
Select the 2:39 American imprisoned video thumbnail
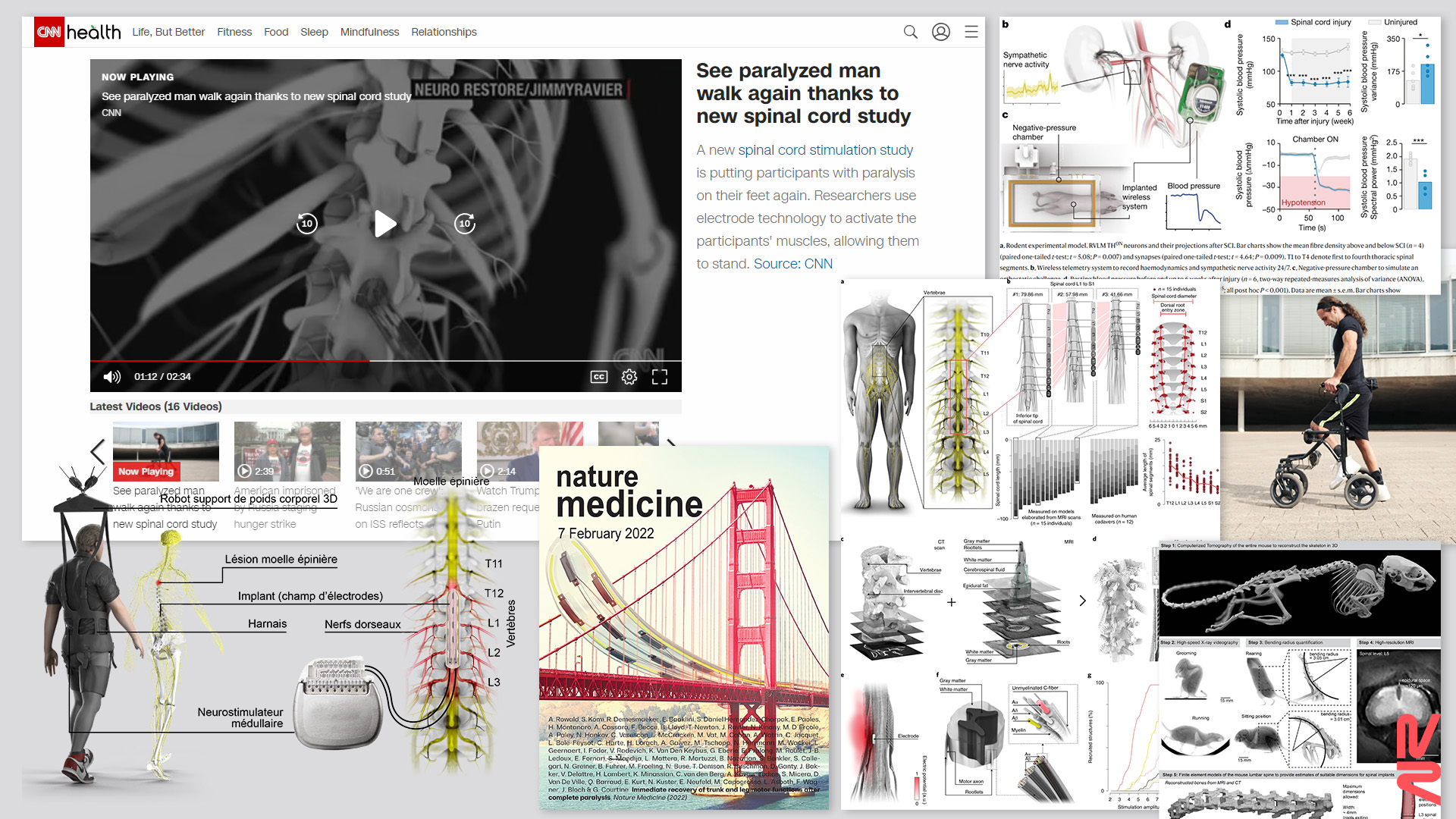(x=287, y=452)
